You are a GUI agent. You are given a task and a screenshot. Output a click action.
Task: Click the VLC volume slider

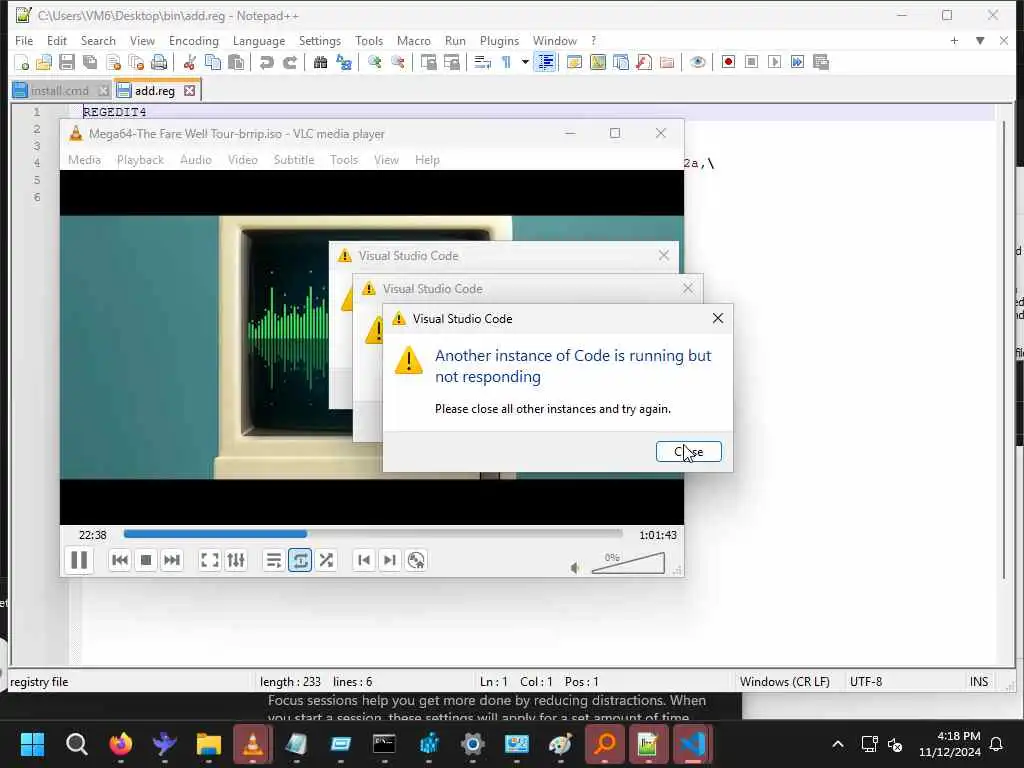[628, 563]
